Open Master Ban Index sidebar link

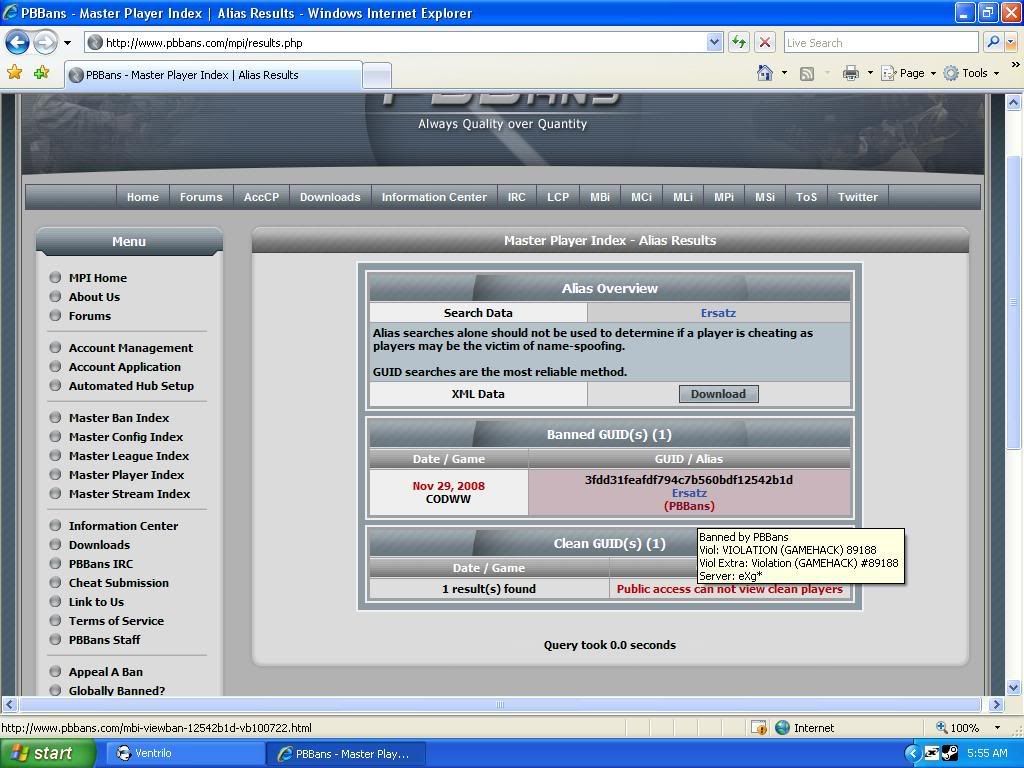click(119, 417)
